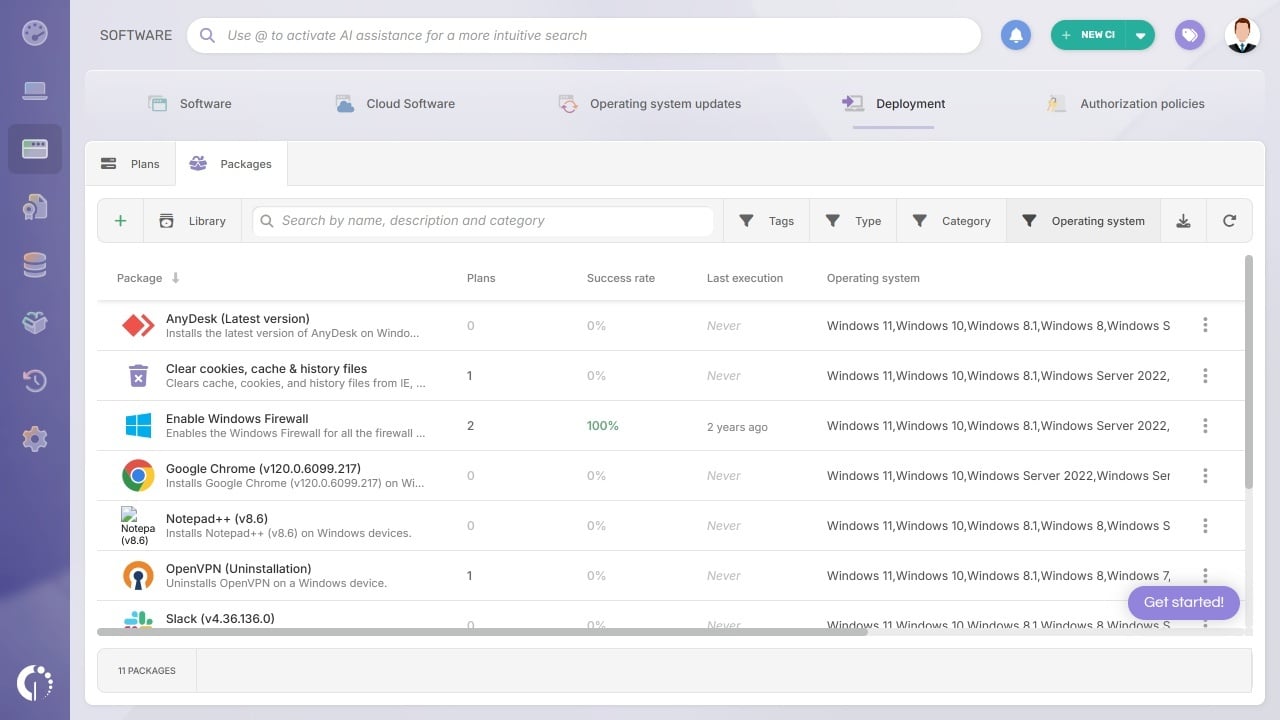Open Settings from the sidebar gear icon

(35, 438)
